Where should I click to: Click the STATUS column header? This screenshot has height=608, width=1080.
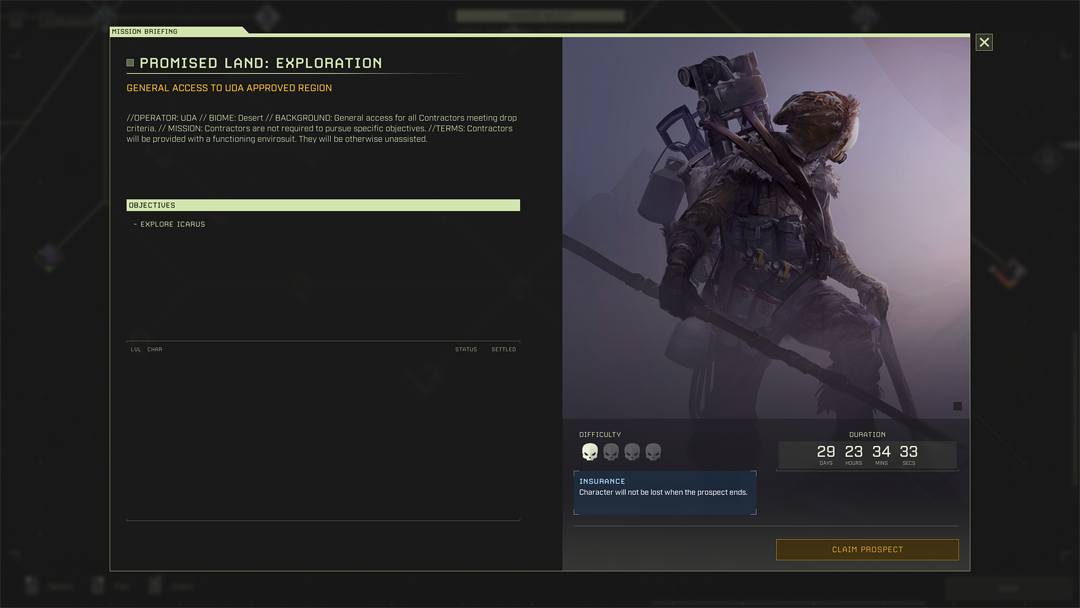click(x=466, y=349)
